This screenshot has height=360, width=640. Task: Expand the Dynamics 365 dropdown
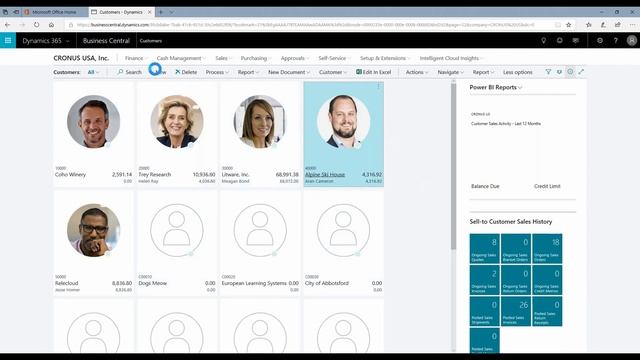click(67, 41)
